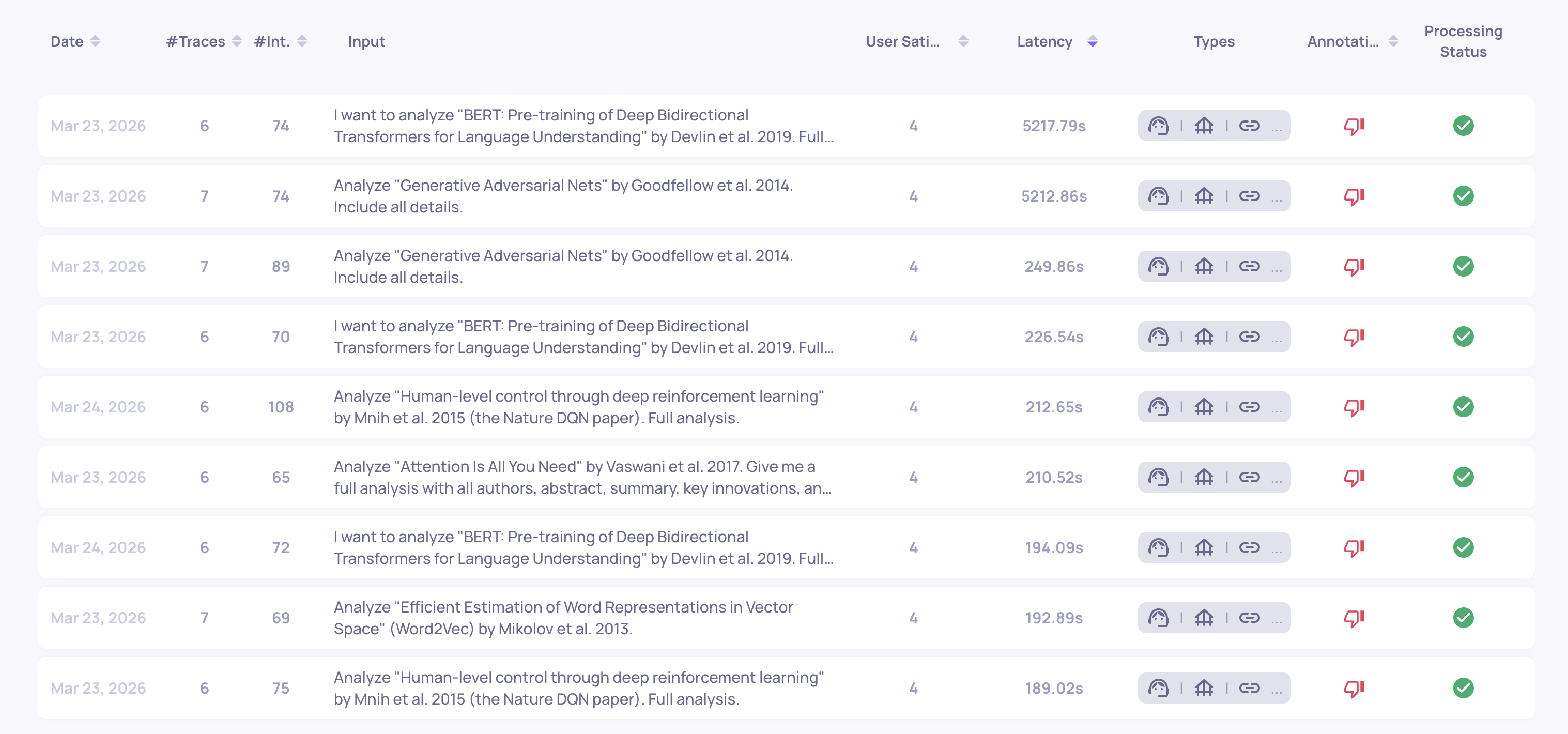The image size is (1568, 734).
Task: Click thumbs-down icon on Word2Vec row
Action: (1353, 618)
